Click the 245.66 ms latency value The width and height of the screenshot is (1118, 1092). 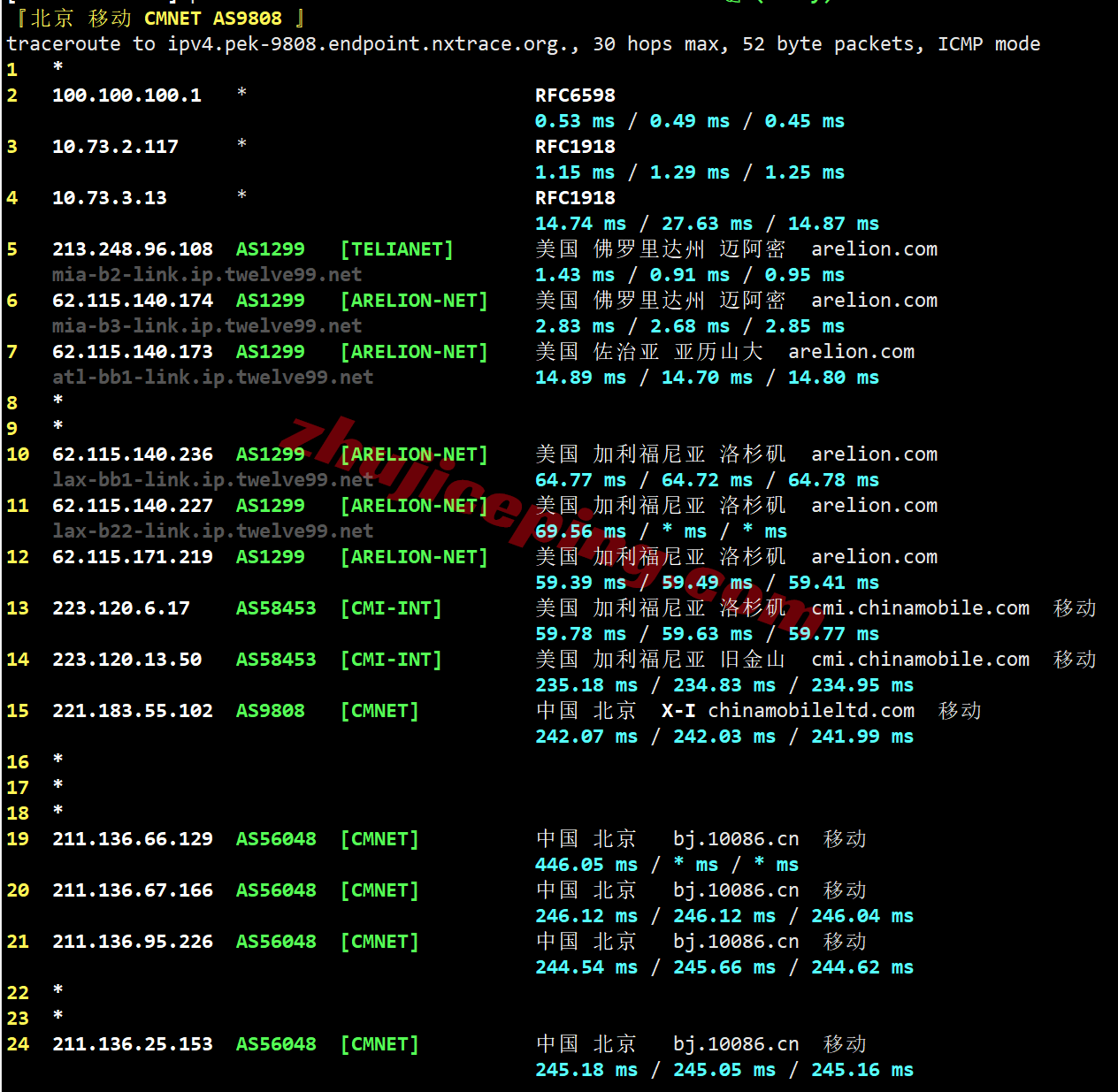724,967
